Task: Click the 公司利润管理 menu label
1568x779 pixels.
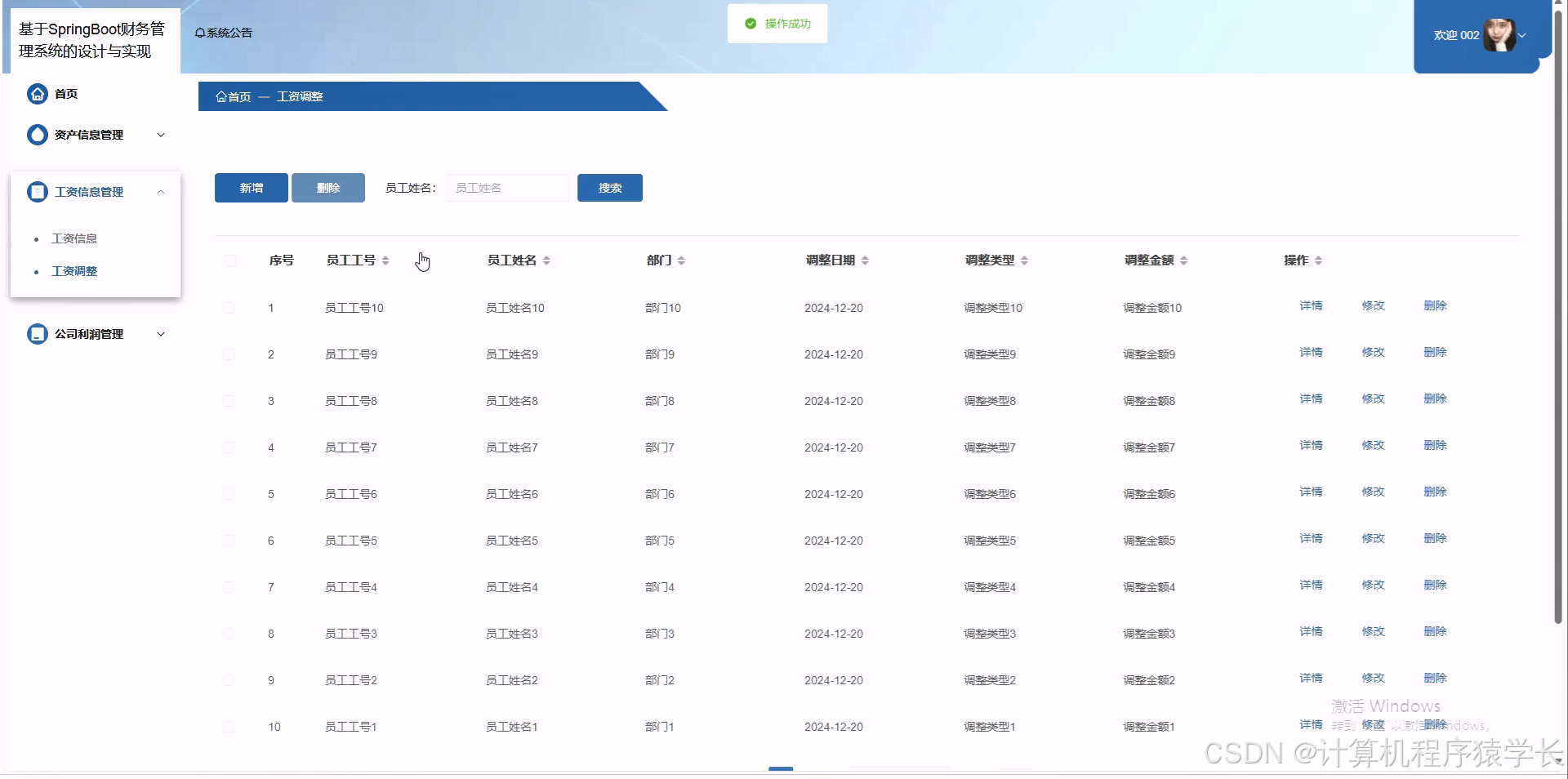Action: 89,334
